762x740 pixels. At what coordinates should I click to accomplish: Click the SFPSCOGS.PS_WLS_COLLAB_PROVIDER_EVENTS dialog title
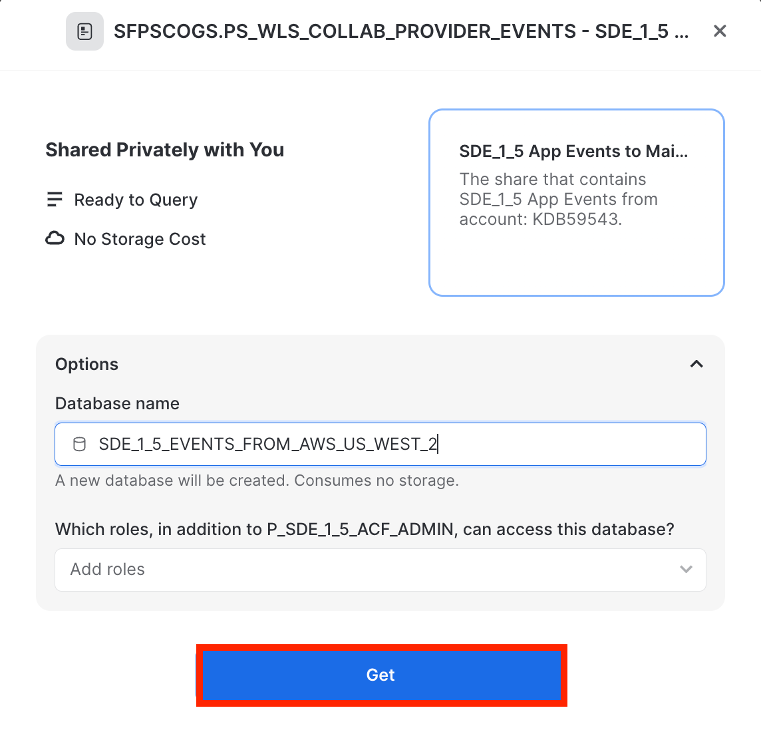(x=400, y=32)
